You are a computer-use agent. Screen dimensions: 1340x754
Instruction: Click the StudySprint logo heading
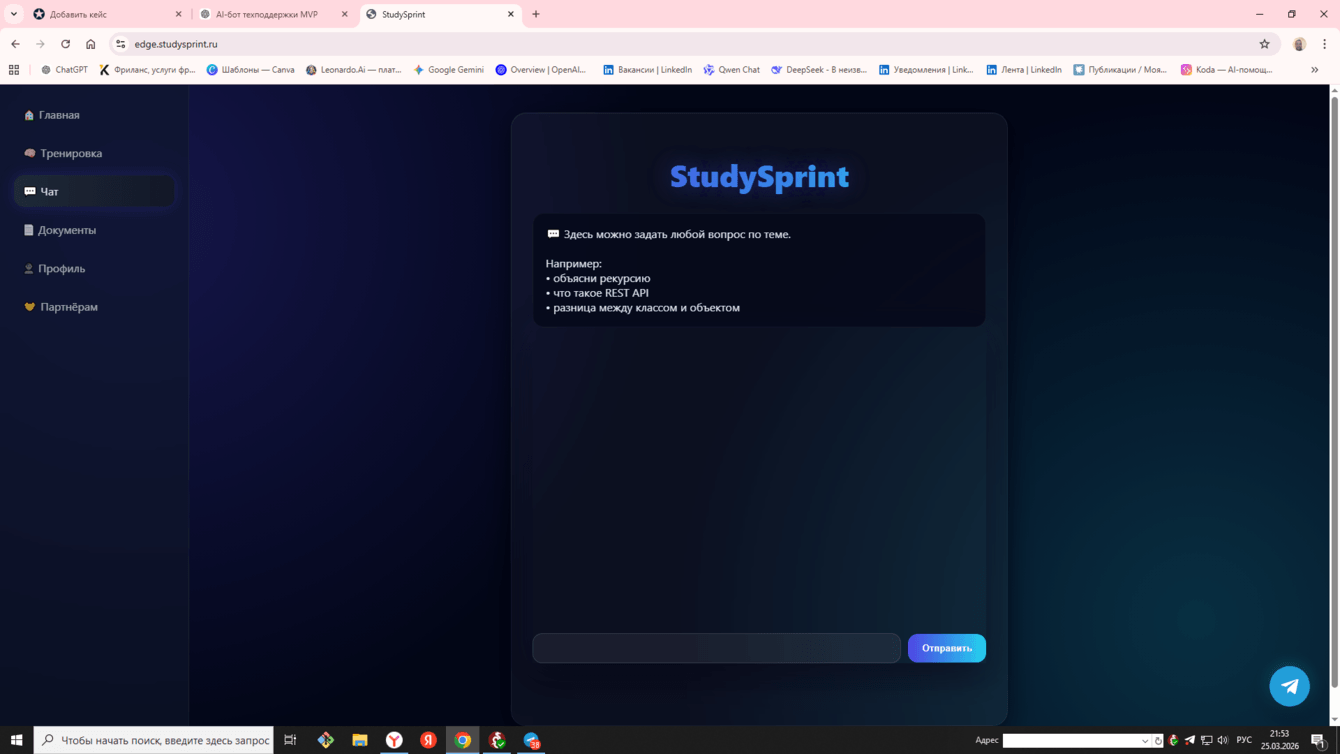click(x=759, y=177)
